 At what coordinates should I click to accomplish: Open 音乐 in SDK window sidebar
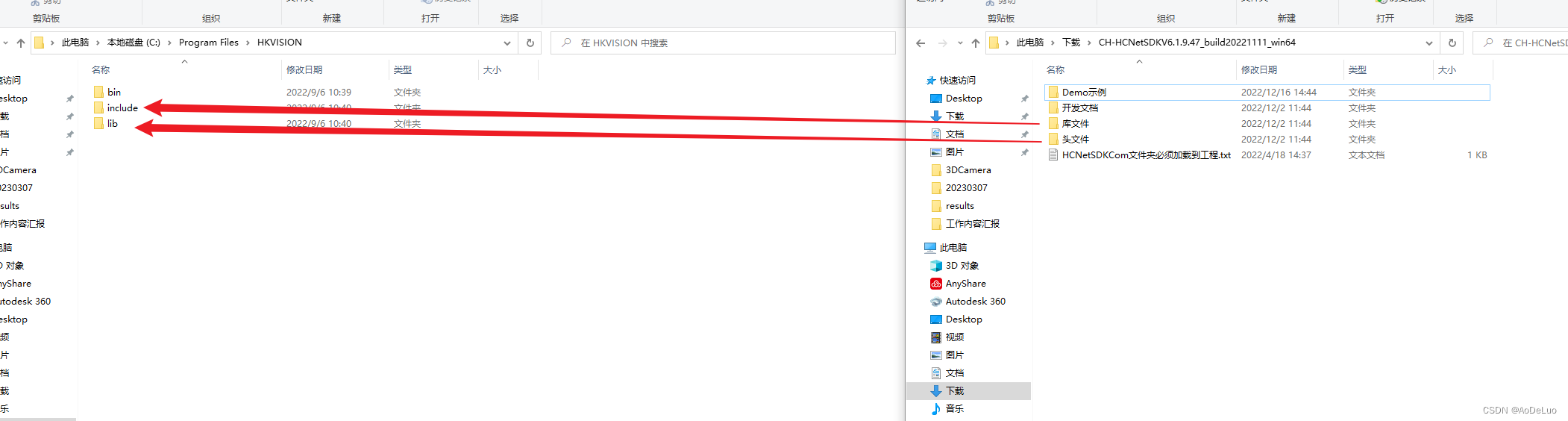tap(955, 408)
